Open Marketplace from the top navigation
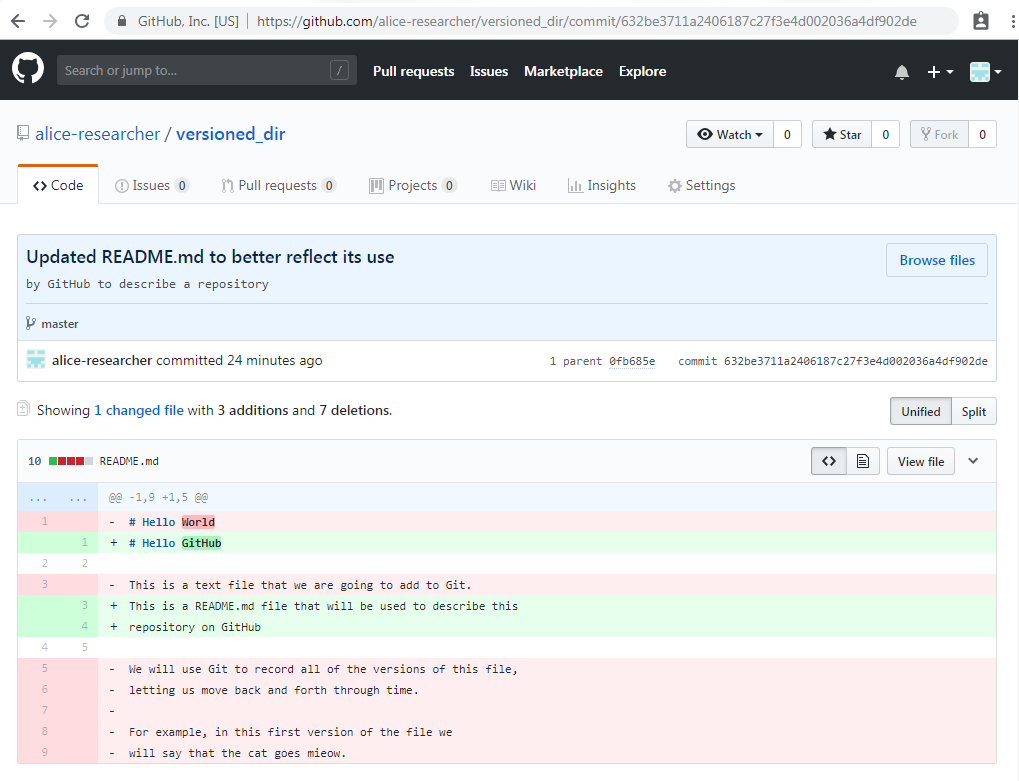 563,71
